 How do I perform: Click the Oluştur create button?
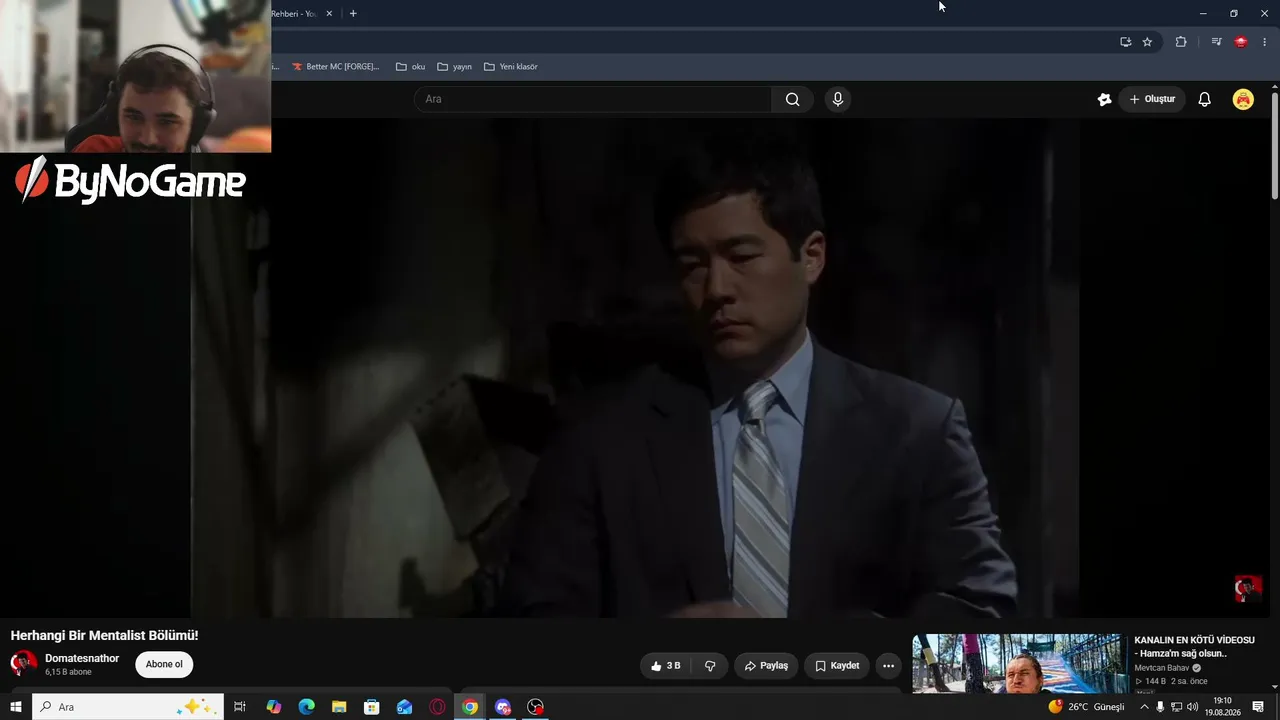[x=1152, y=99]
